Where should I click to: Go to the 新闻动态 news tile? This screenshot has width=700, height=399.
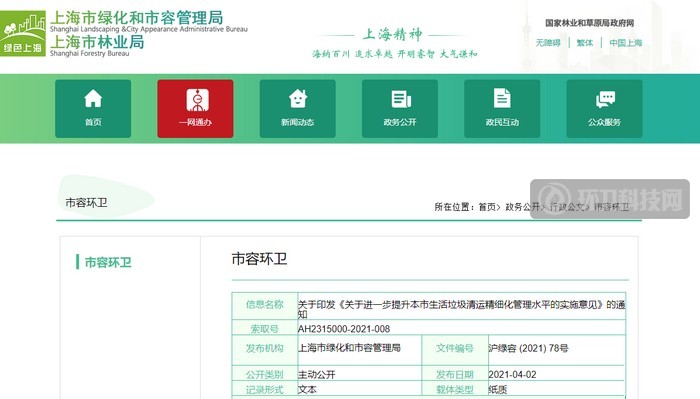[297, 108]
